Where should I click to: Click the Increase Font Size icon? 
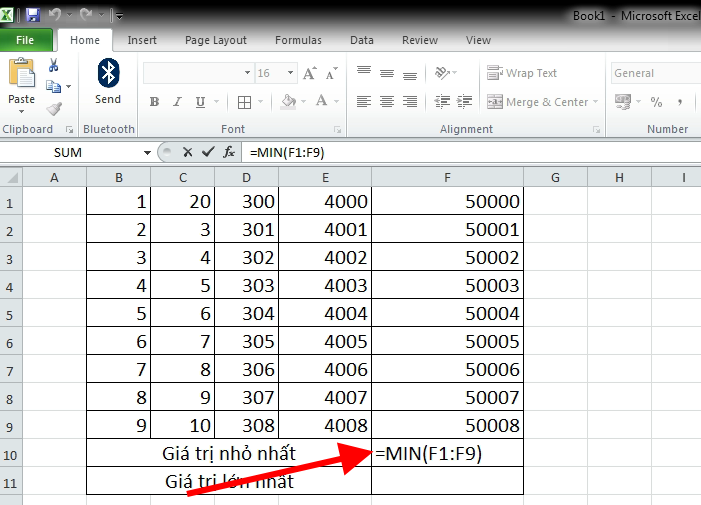point(310,73)
